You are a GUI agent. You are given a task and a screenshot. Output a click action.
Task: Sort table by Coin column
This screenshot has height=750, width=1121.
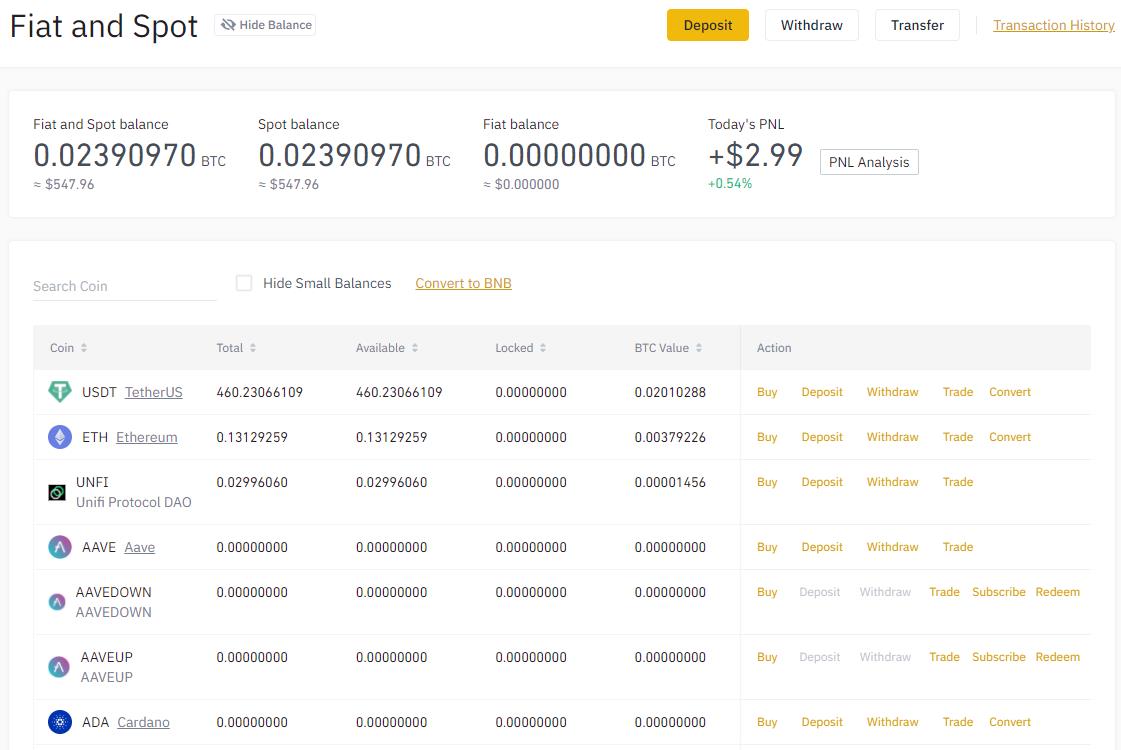tap(68, 348)
